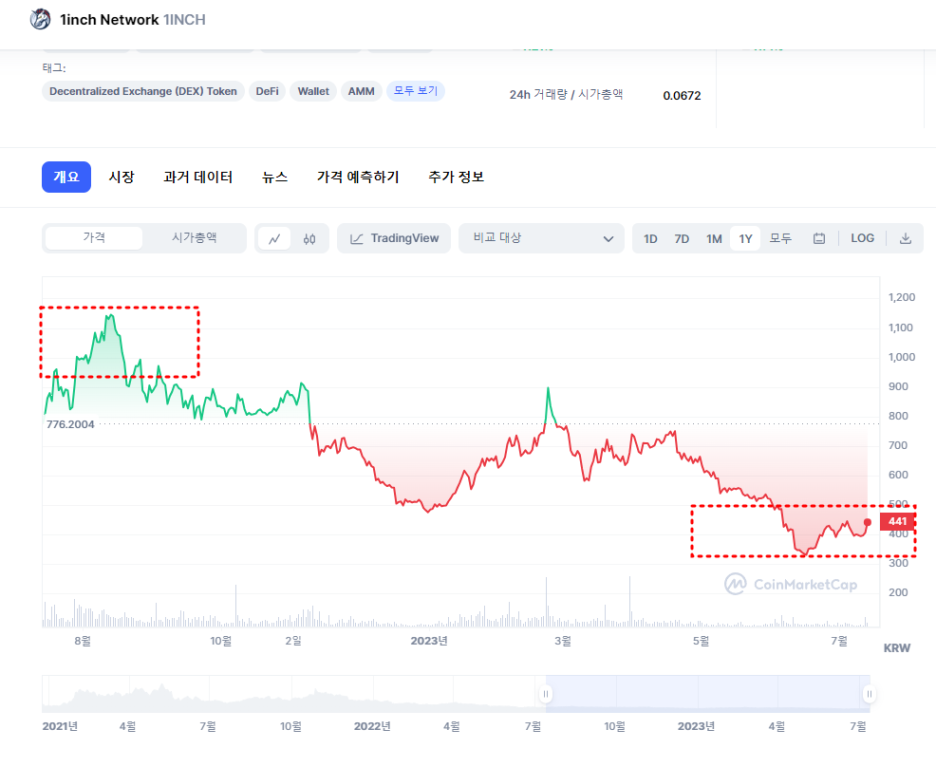The height and width of the screenshot is (767, 936).
Task: Open the 과거 데이터 historical data tab
Action: pos(198,177)
